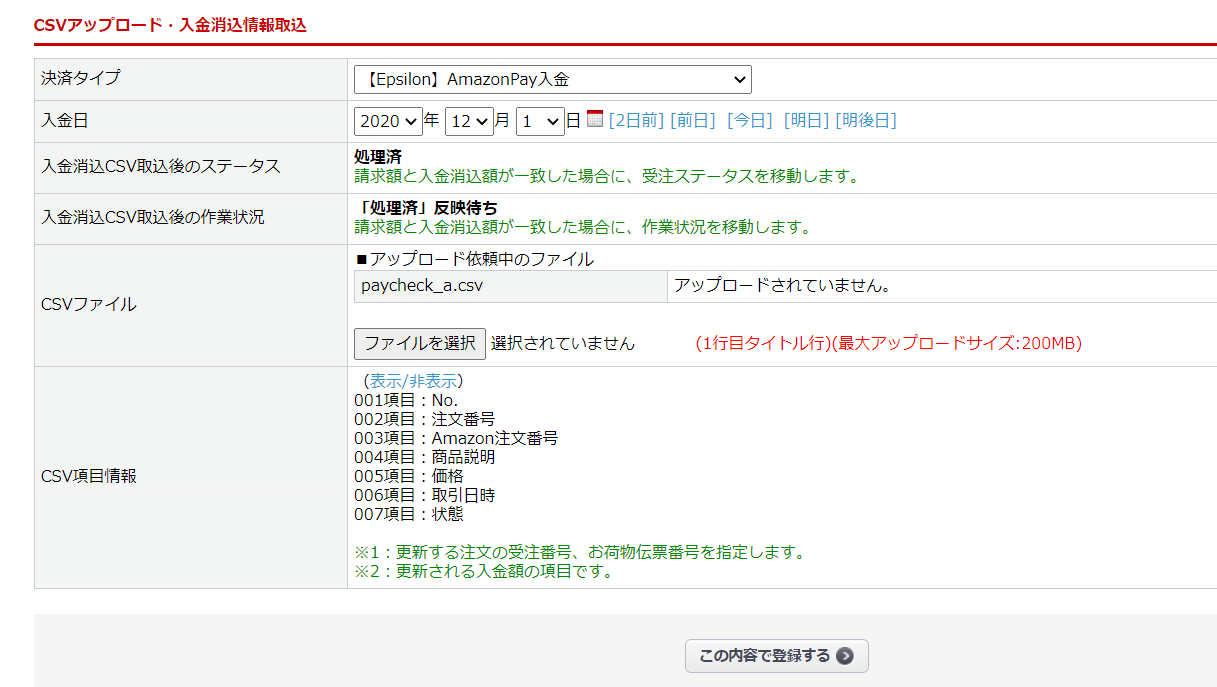Jump to [明後日] using the link
1217x687 pixels.
(866, 120)
